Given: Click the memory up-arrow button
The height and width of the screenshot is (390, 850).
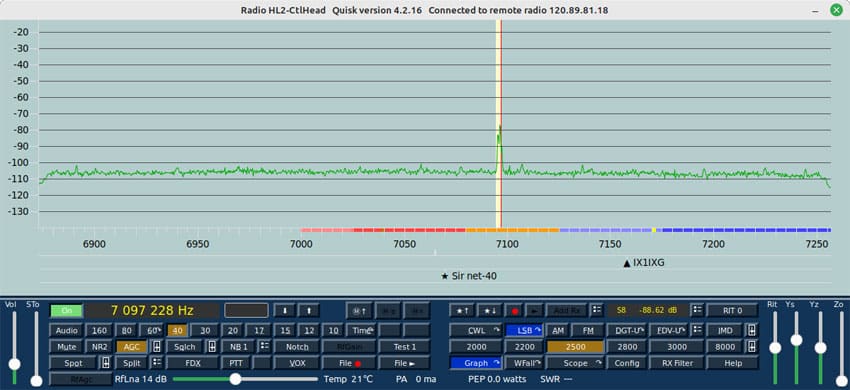Looking at the screenshot, I should pos(359,311).
